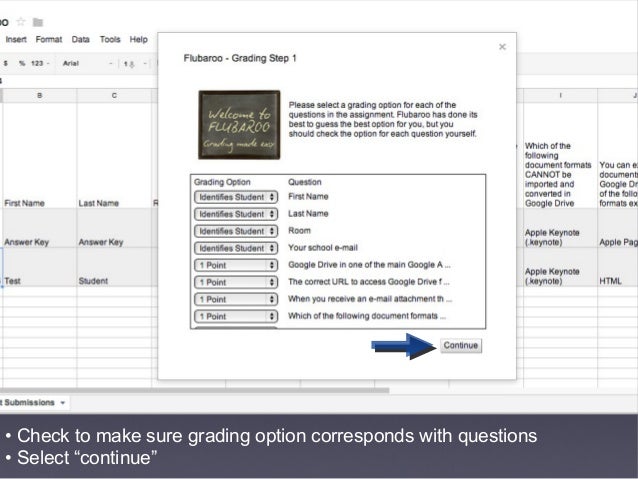This screenshot has height=479, width=638.
Task: Open 1 Point dropdown for document formats question
Action: click(x=236, y=317)
